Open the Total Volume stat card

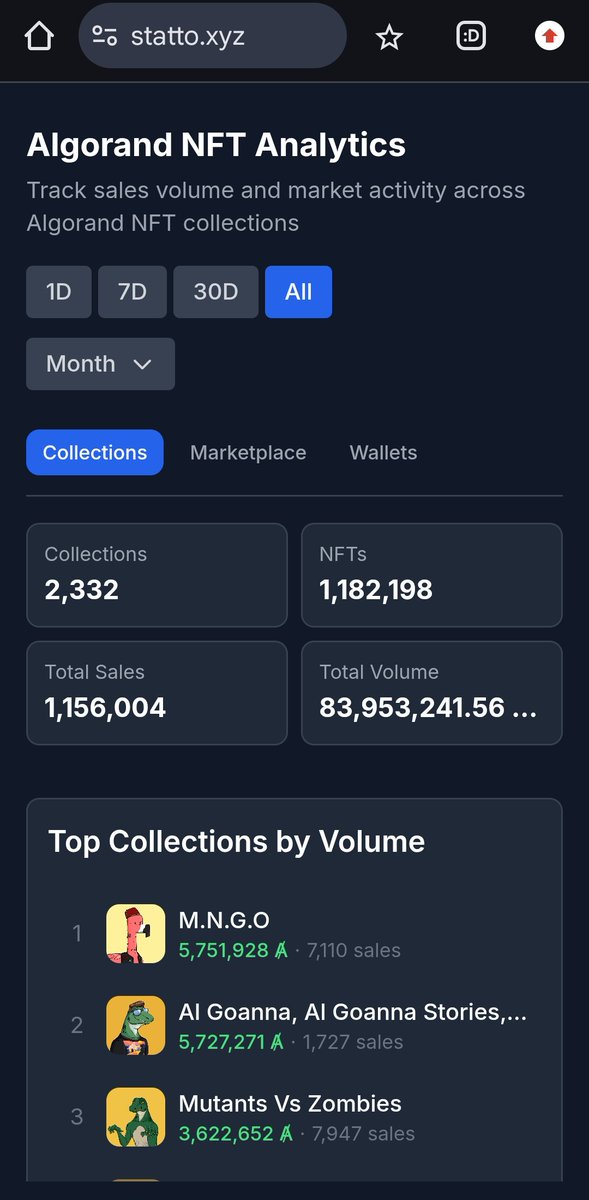point(432,693)
